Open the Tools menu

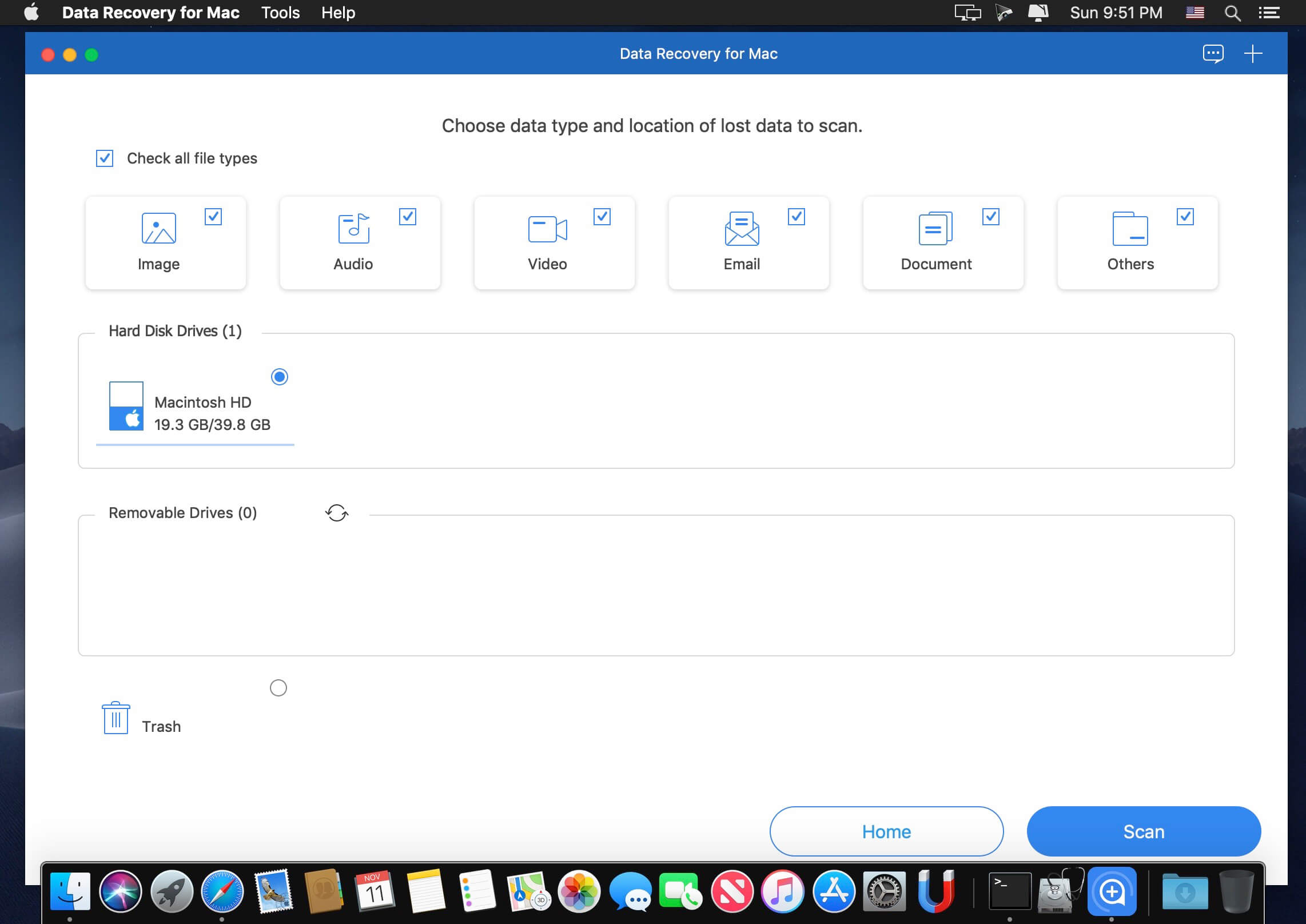pyautogui.click(x=280, y=13)
